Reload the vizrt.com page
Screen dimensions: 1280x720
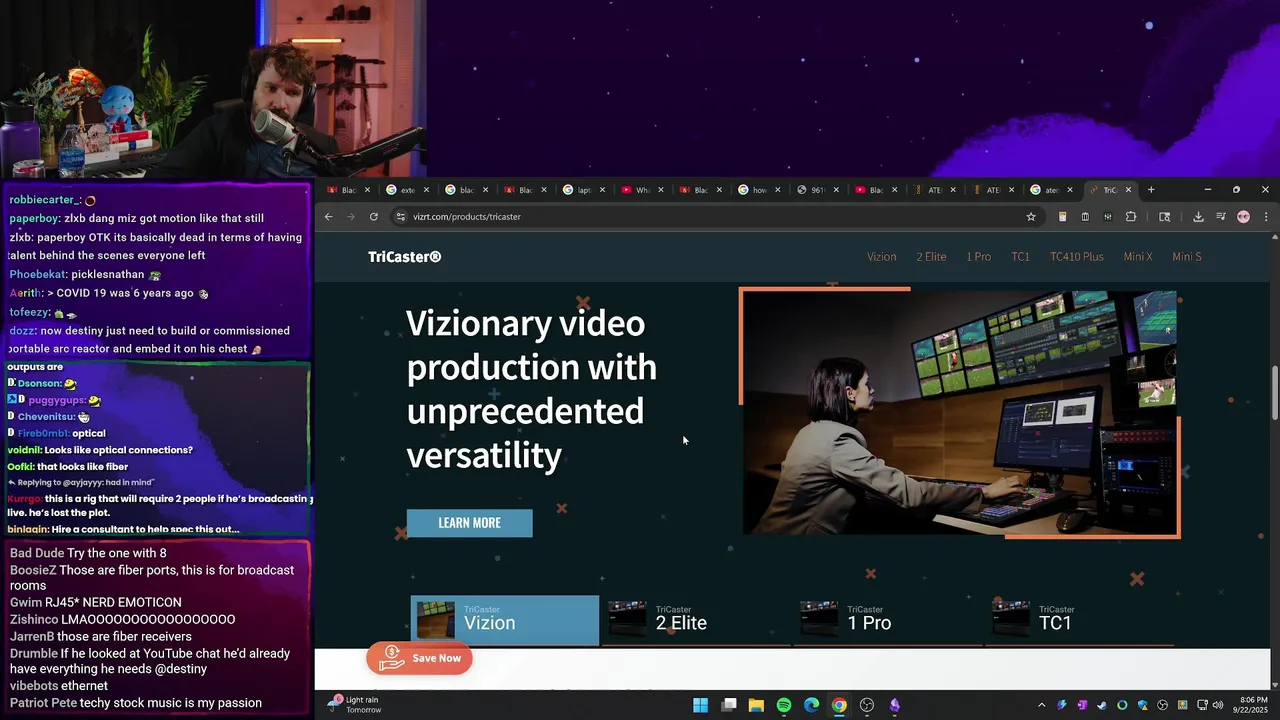click(374, 217)
